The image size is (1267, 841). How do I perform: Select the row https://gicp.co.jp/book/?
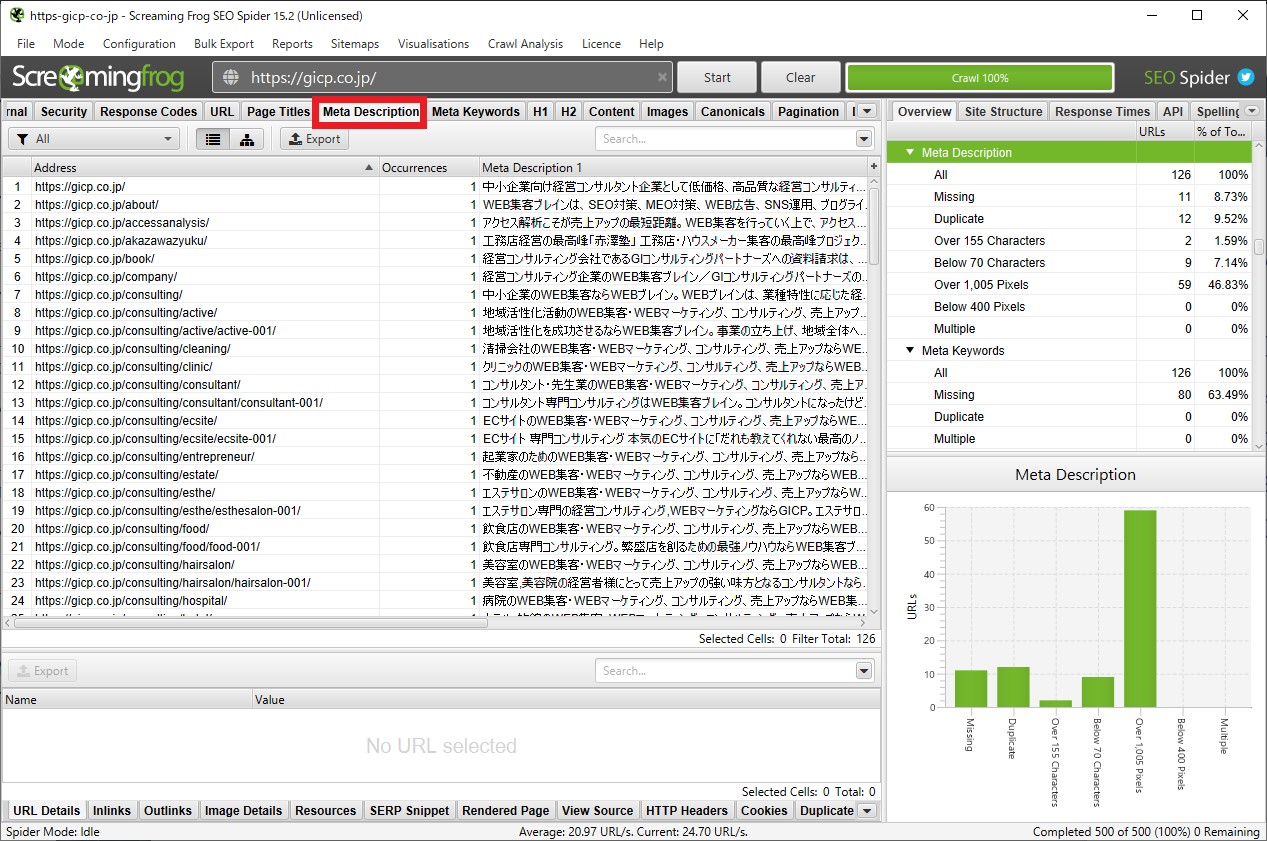click(434, 258)
